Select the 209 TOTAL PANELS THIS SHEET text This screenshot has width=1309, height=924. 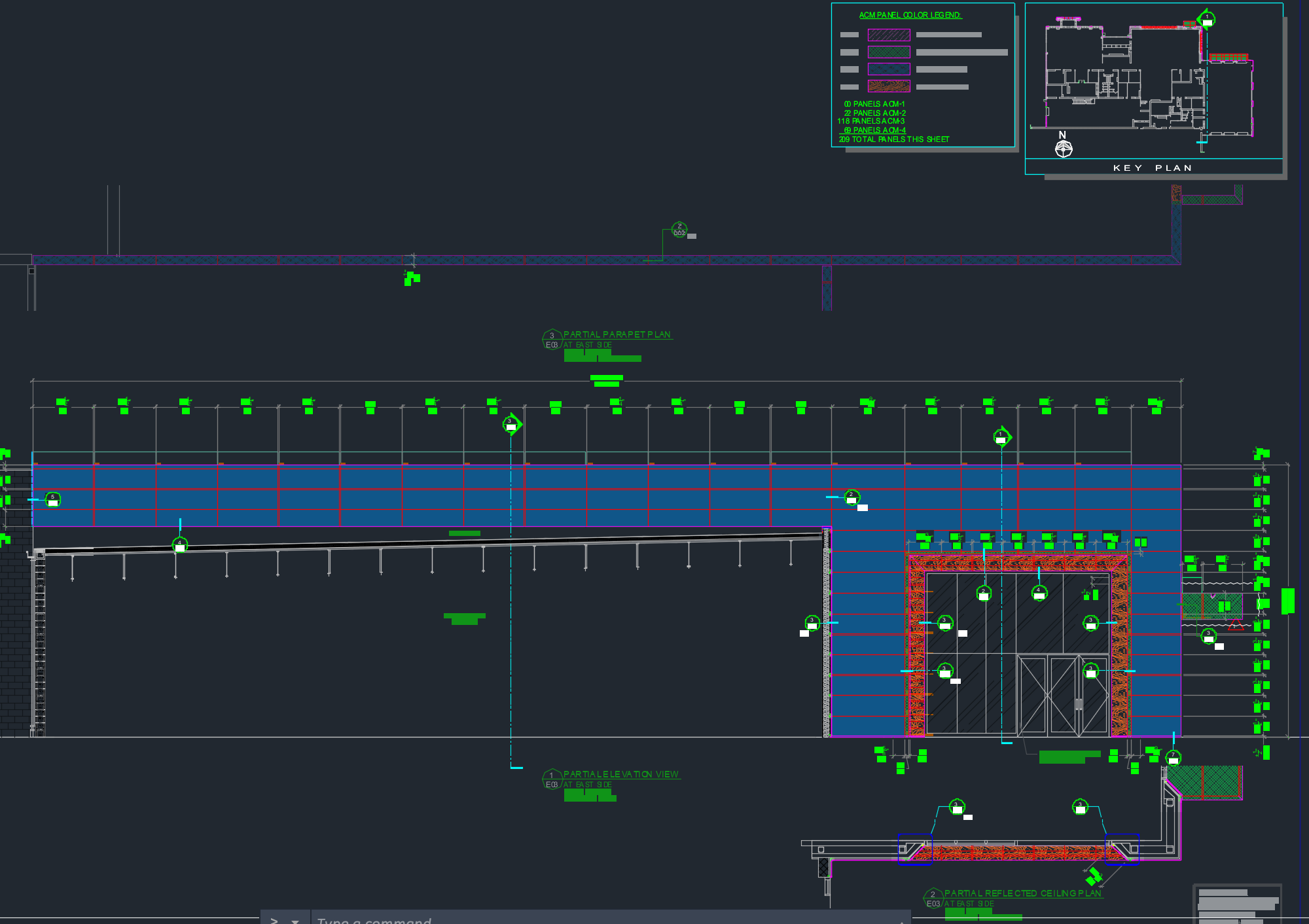[x=894, y=139]
